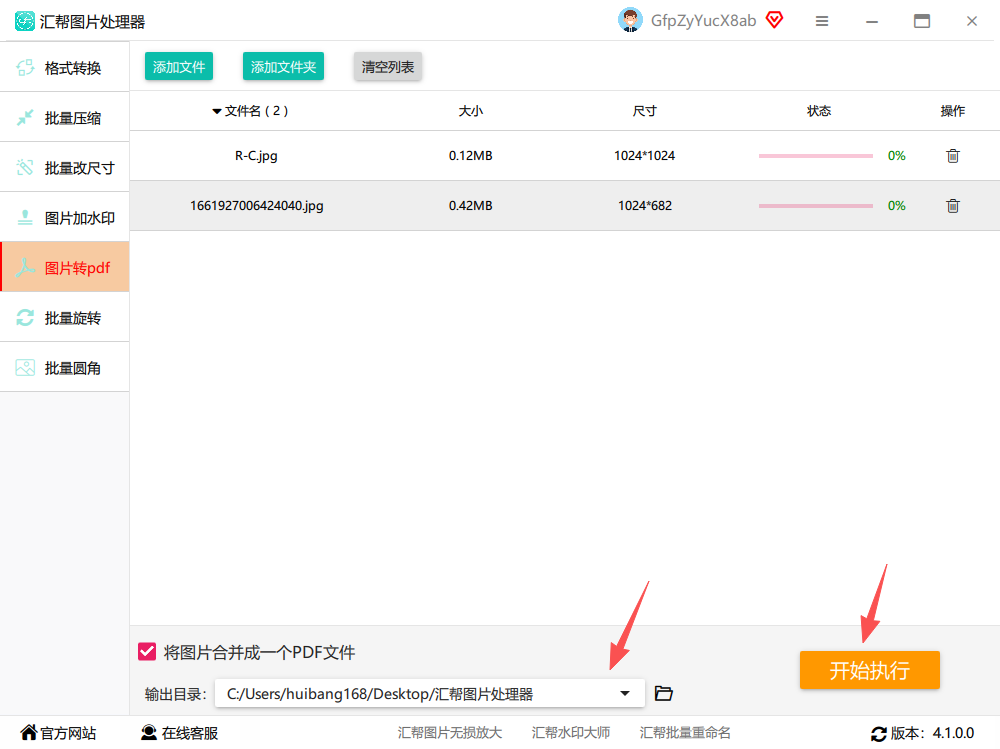This screenshot has height=749, width=1000.
Task: Uncheck 将图片合并成一个PDF文件 checkbox
Action: coord(147,651)
